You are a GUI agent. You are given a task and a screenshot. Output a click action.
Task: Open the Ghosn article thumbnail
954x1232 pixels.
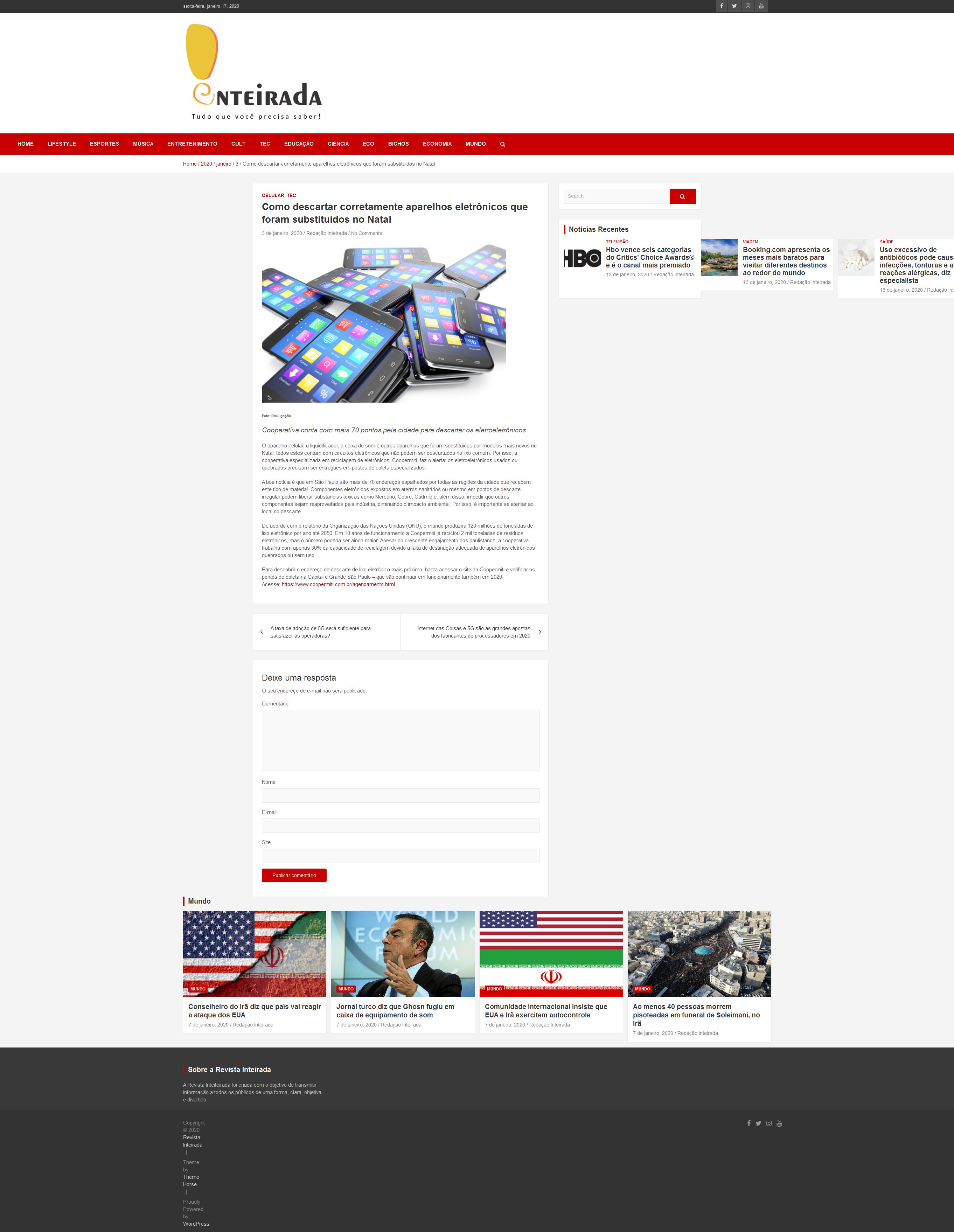pos(402,953)
